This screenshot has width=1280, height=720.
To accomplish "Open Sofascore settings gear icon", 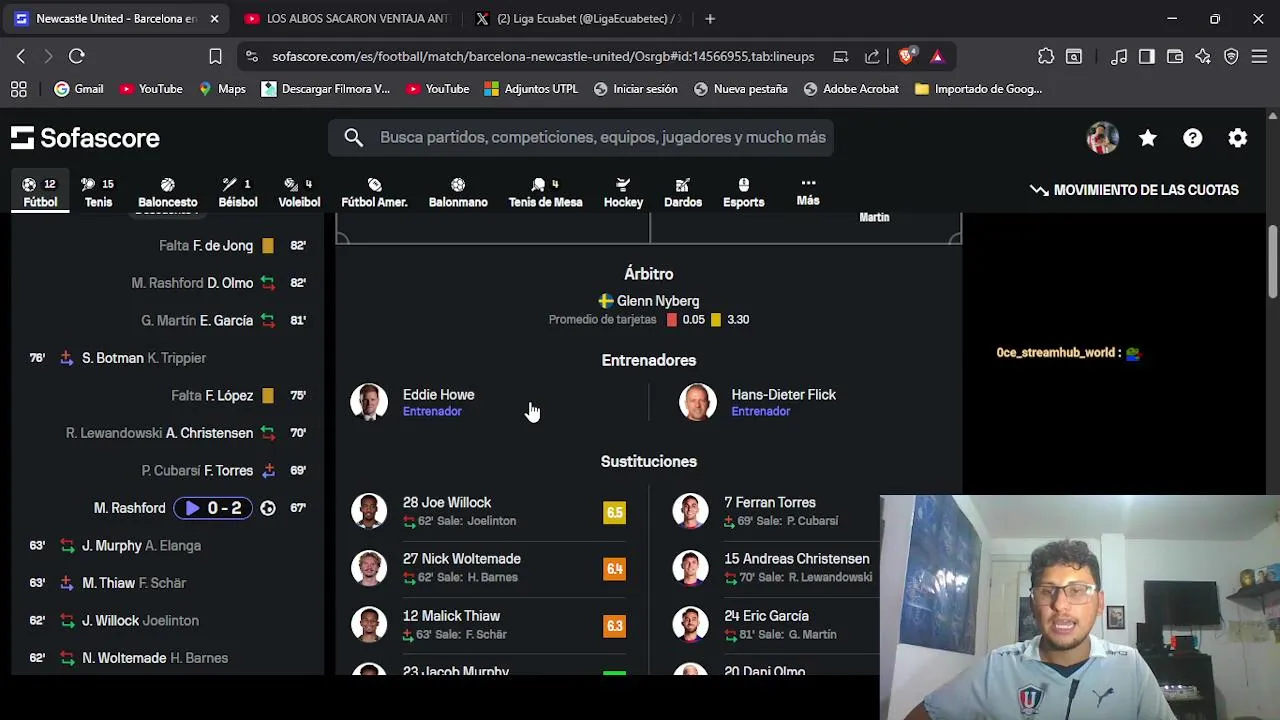I will pyautogui.click(x=1238, y=138).
